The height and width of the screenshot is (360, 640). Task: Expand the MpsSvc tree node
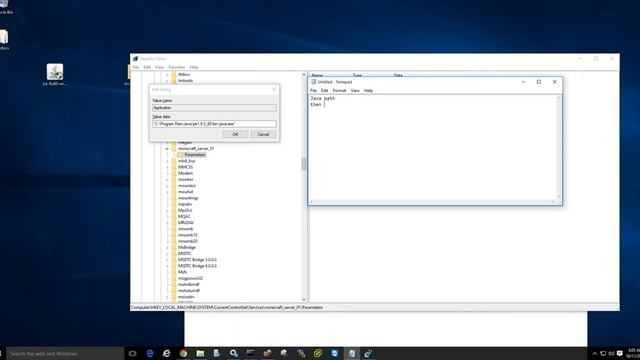(167, 210)
